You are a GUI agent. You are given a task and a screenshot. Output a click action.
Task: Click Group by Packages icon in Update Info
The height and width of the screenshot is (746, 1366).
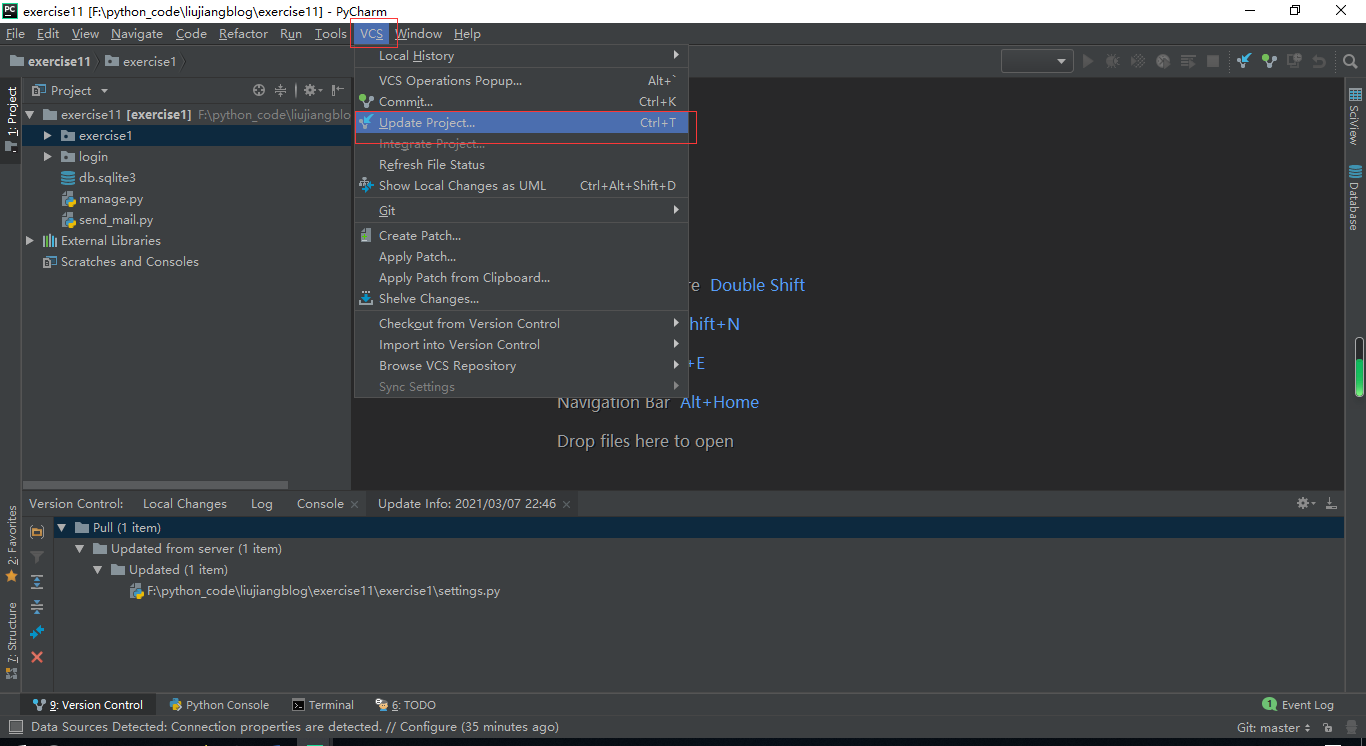[x=37, y=532]
